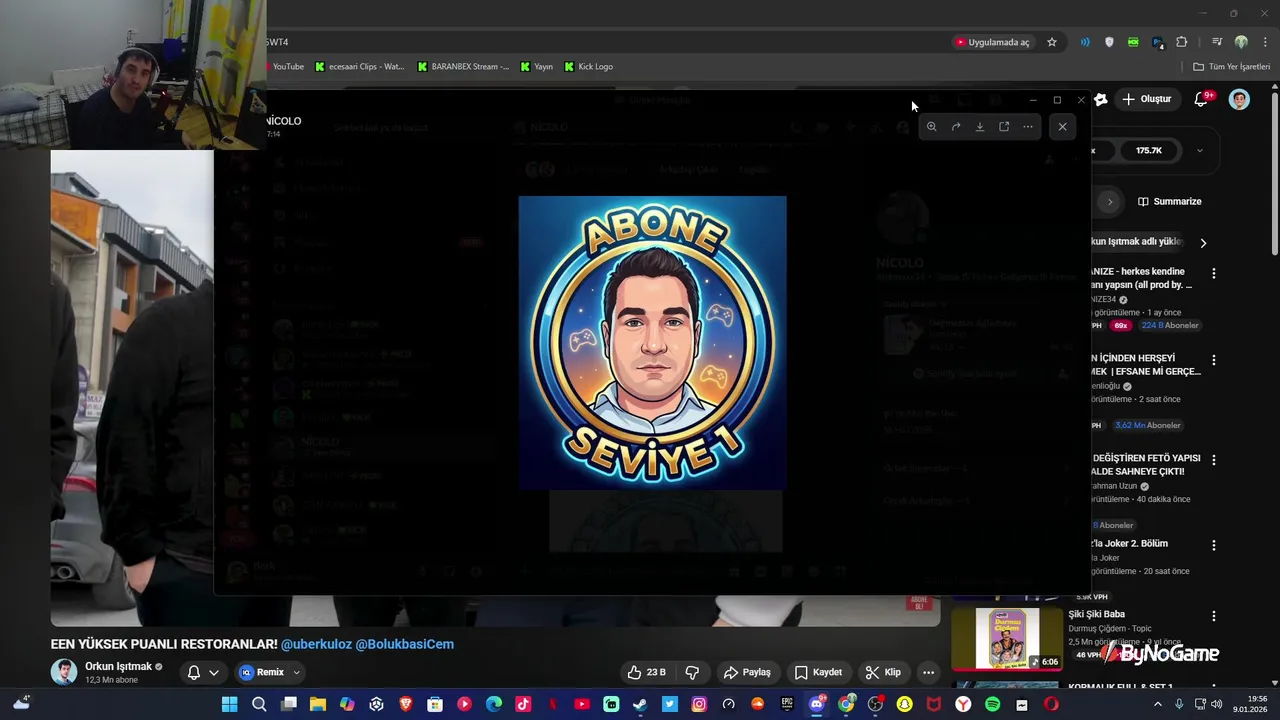Like the video showing 23 B
The width and height of the screenshot is (1280, 720).
point(646,672)
